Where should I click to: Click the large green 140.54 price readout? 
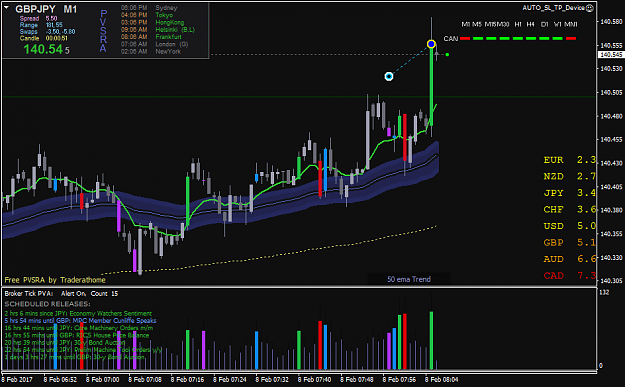(46, 49)
